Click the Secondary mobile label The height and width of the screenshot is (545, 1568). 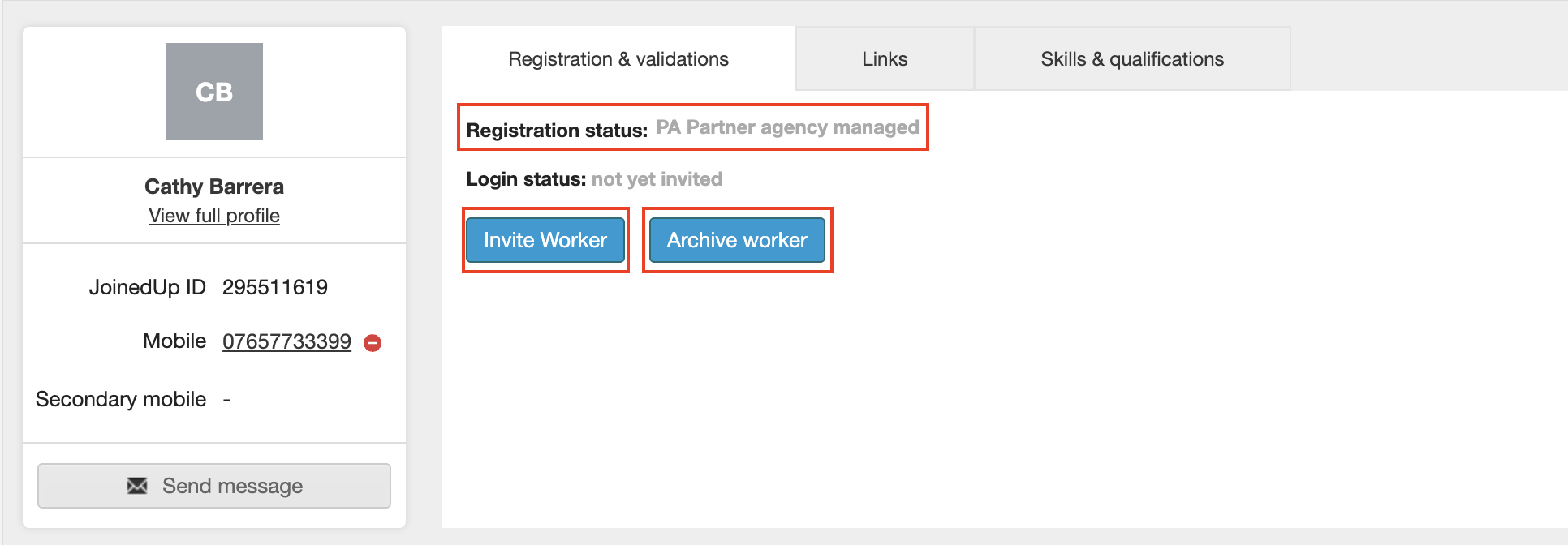(121, 399)
